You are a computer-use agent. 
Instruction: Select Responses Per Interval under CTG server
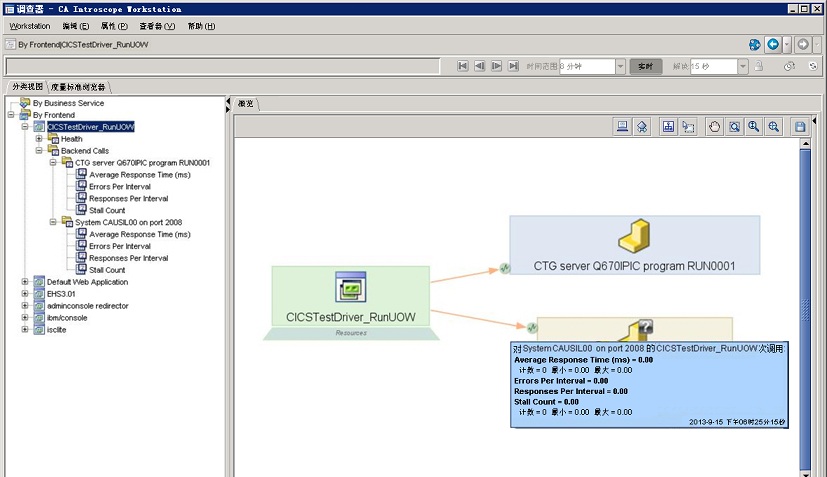pyautogui.click(x=129, y=198)
